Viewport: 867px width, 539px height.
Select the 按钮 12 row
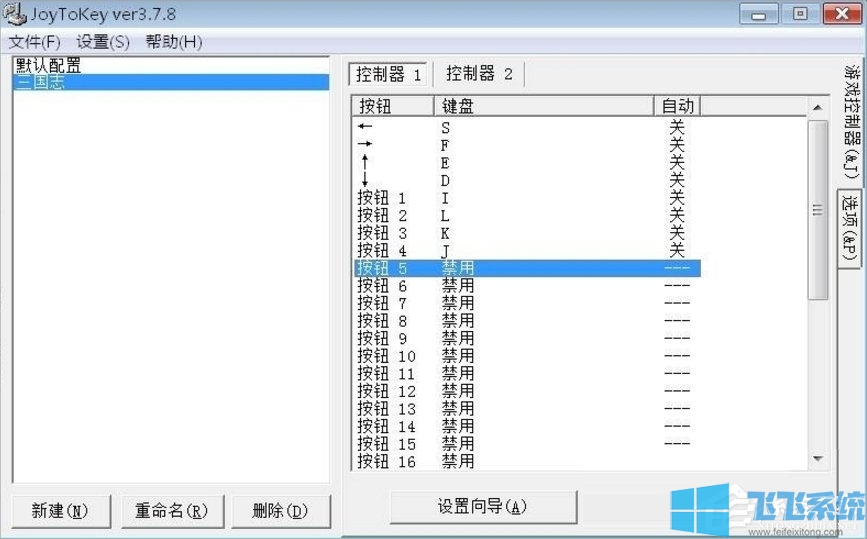click(x=526, y=391)
